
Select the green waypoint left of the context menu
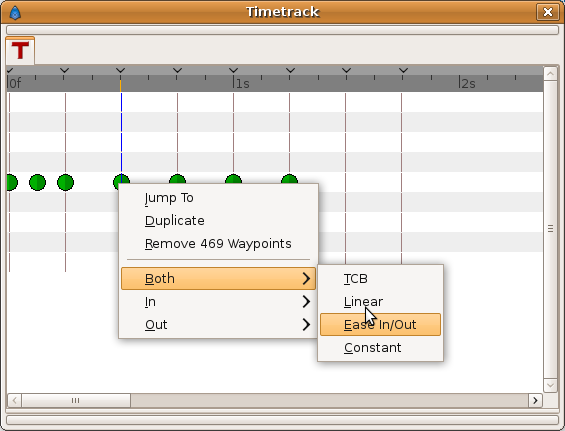point(66,182)
